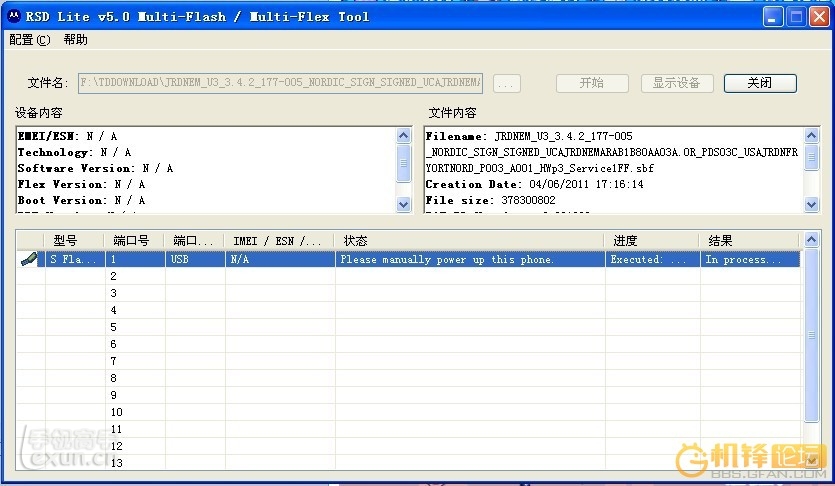Click the port list vertical scrollbar thumb
The image size is (835, 486).
tap(811, 335)
